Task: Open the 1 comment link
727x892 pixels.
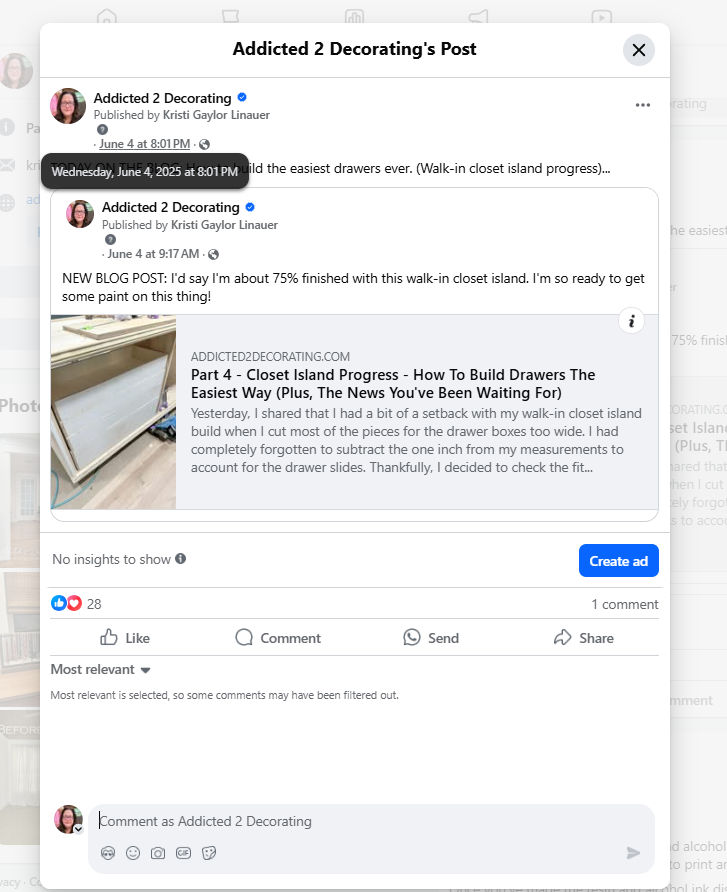Action: pyautogui.click(x=625, y=604)
